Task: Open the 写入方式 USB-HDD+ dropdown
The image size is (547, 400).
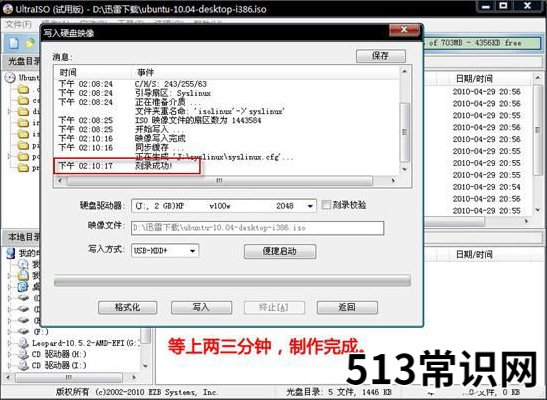Action: (x=165, y=250)
